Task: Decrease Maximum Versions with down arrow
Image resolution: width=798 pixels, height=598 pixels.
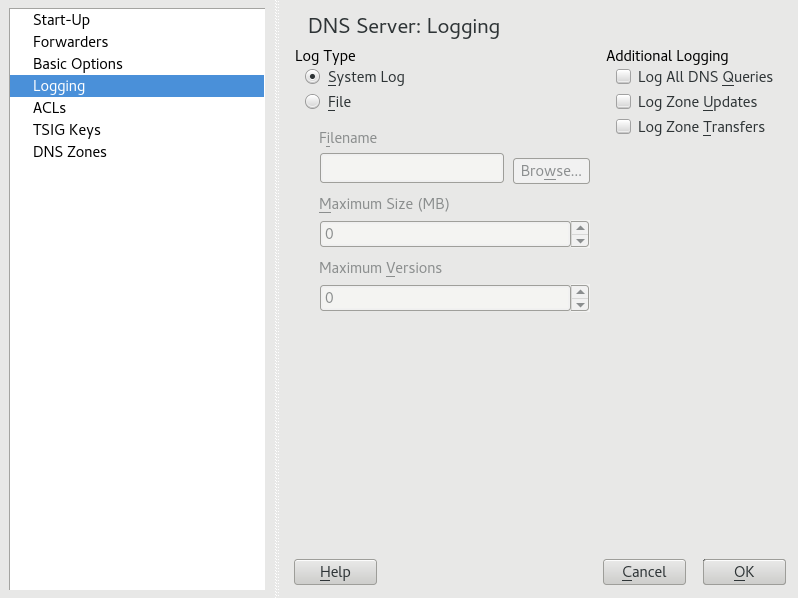Action: (580, 304)
